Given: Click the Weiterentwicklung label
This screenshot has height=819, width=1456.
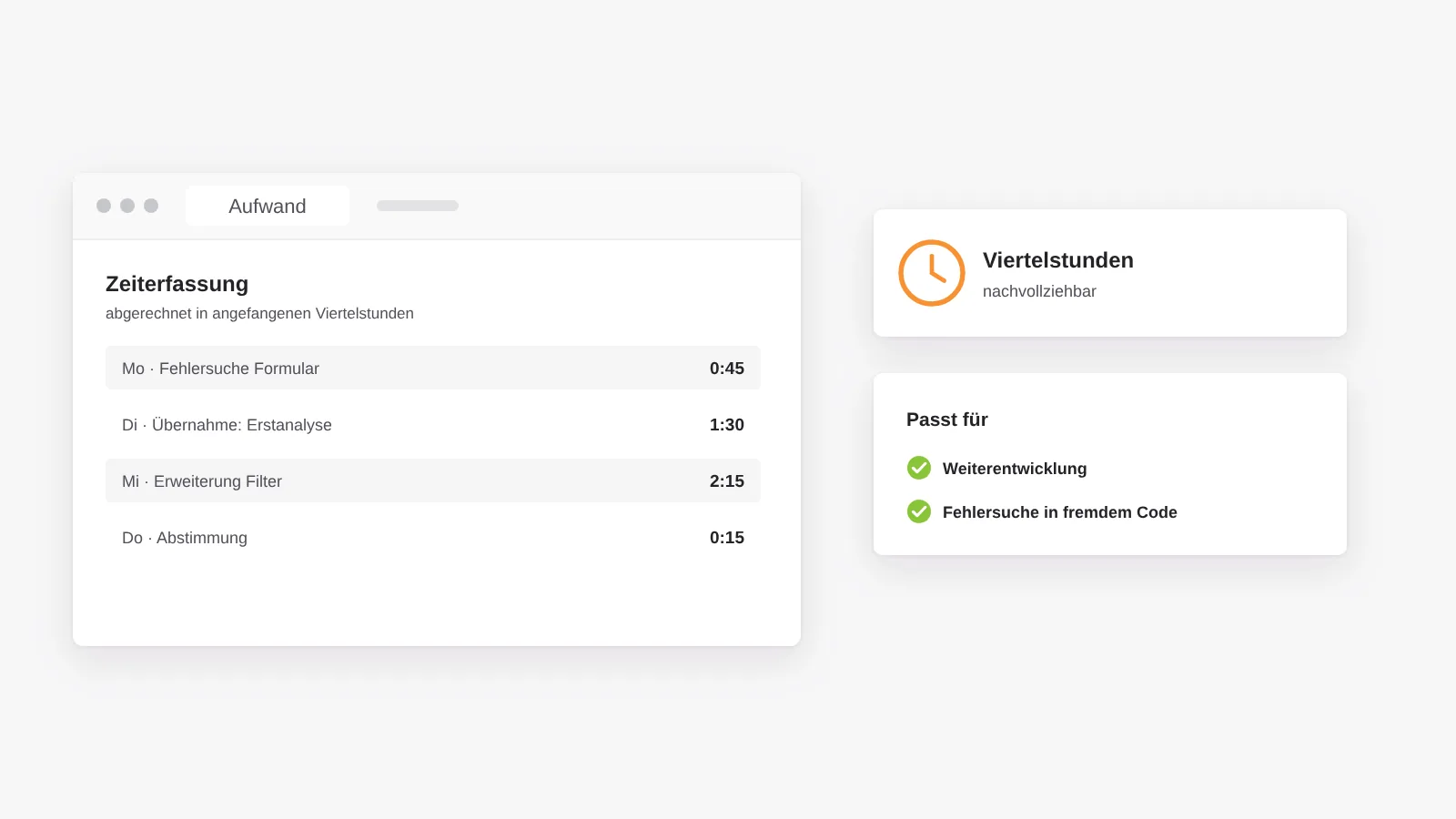Looking at the screenshot, I should coord(1015,469).
